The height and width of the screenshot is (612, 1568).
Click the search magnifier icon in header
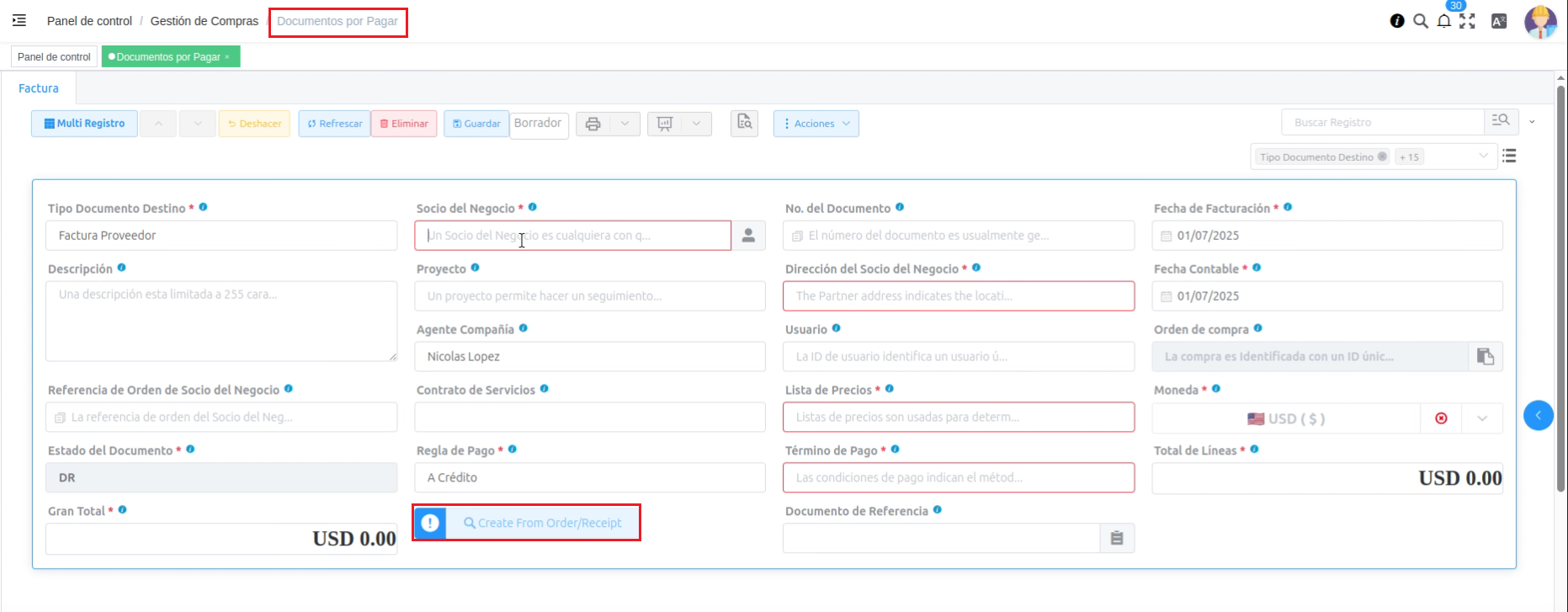[1421, 22]
